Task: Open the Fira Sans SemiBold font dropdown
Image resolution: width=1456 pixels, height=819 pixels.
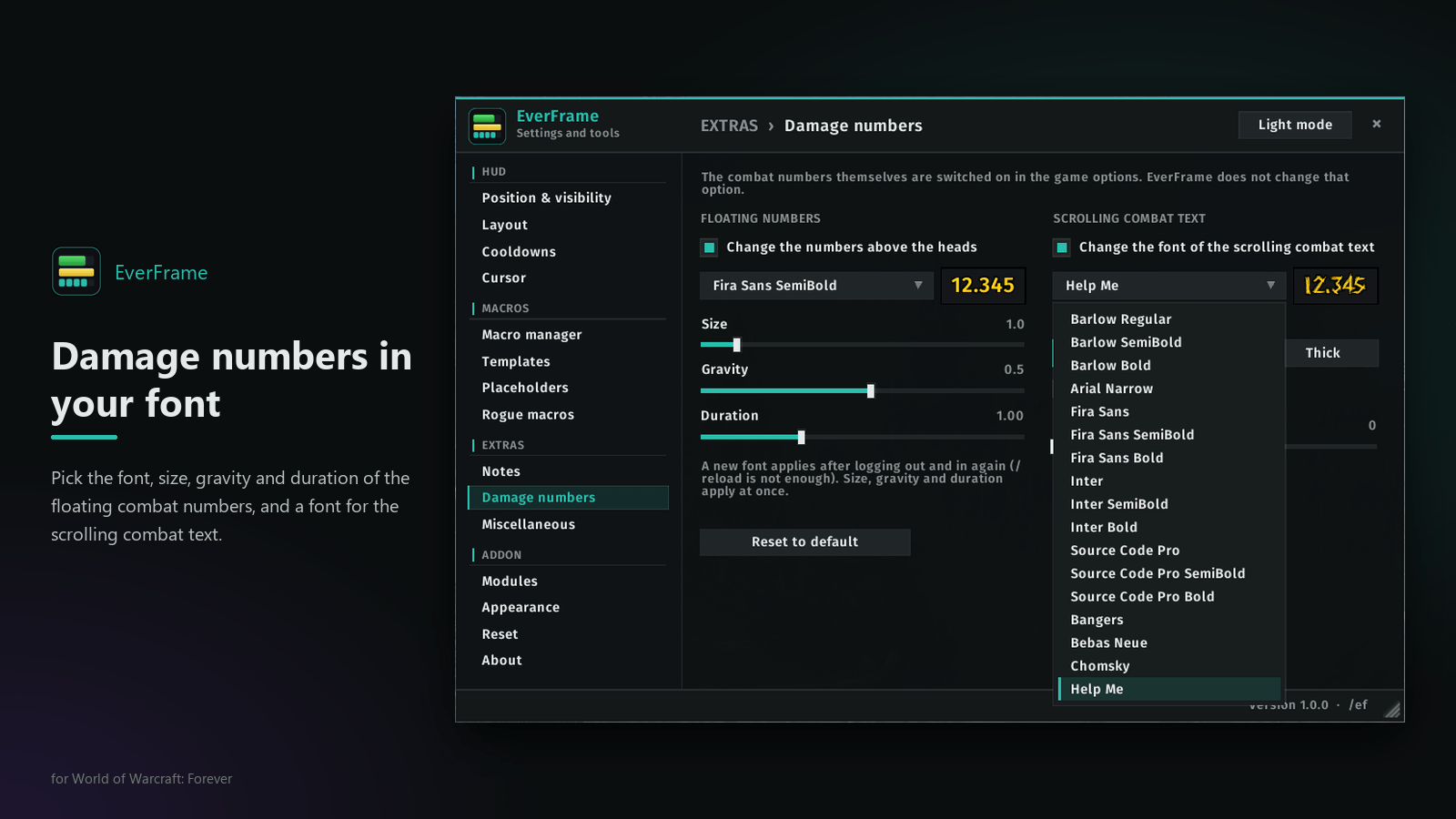Action: click(x=816, y=286)
